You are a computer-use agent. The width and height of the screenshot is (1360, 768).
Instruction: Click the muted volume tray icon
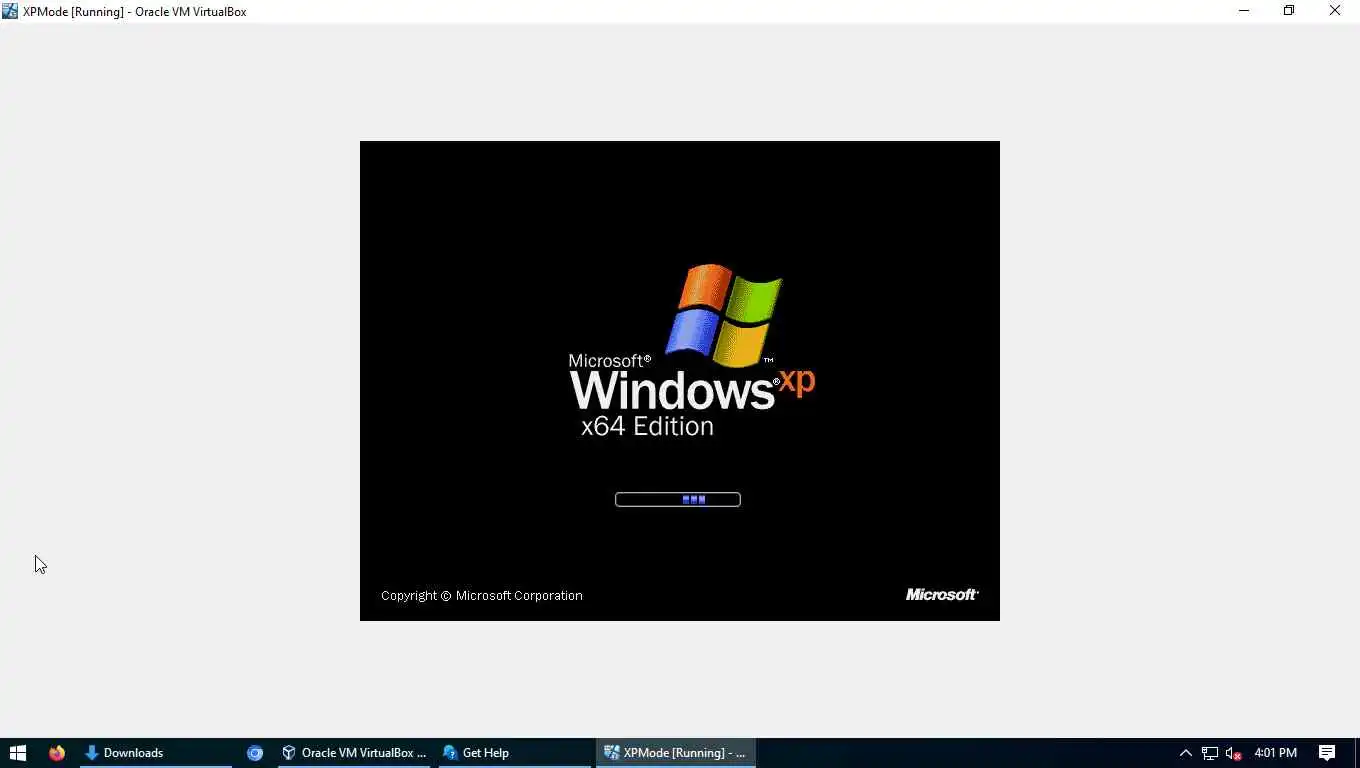click(1233, 753)
